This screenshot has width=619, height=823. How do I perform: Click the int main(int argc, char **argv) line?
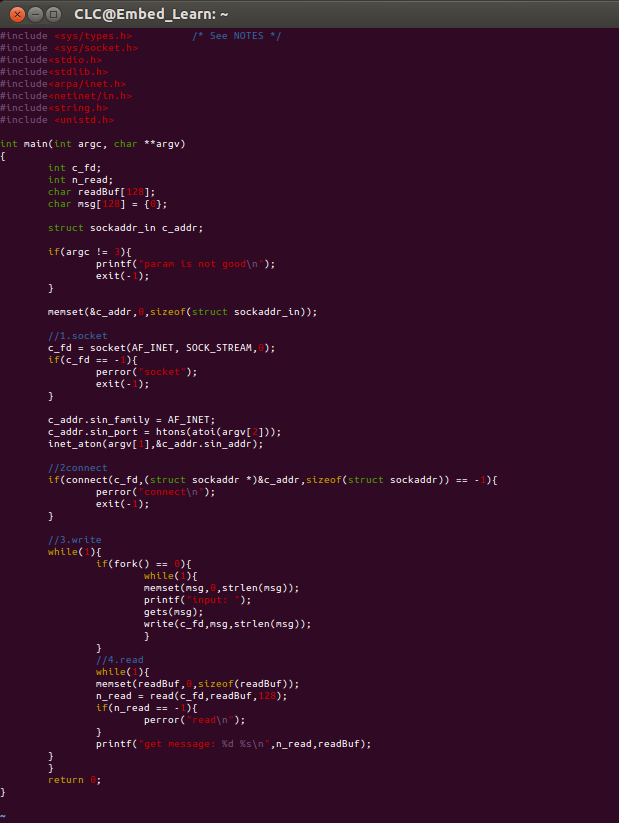(93, 144)
